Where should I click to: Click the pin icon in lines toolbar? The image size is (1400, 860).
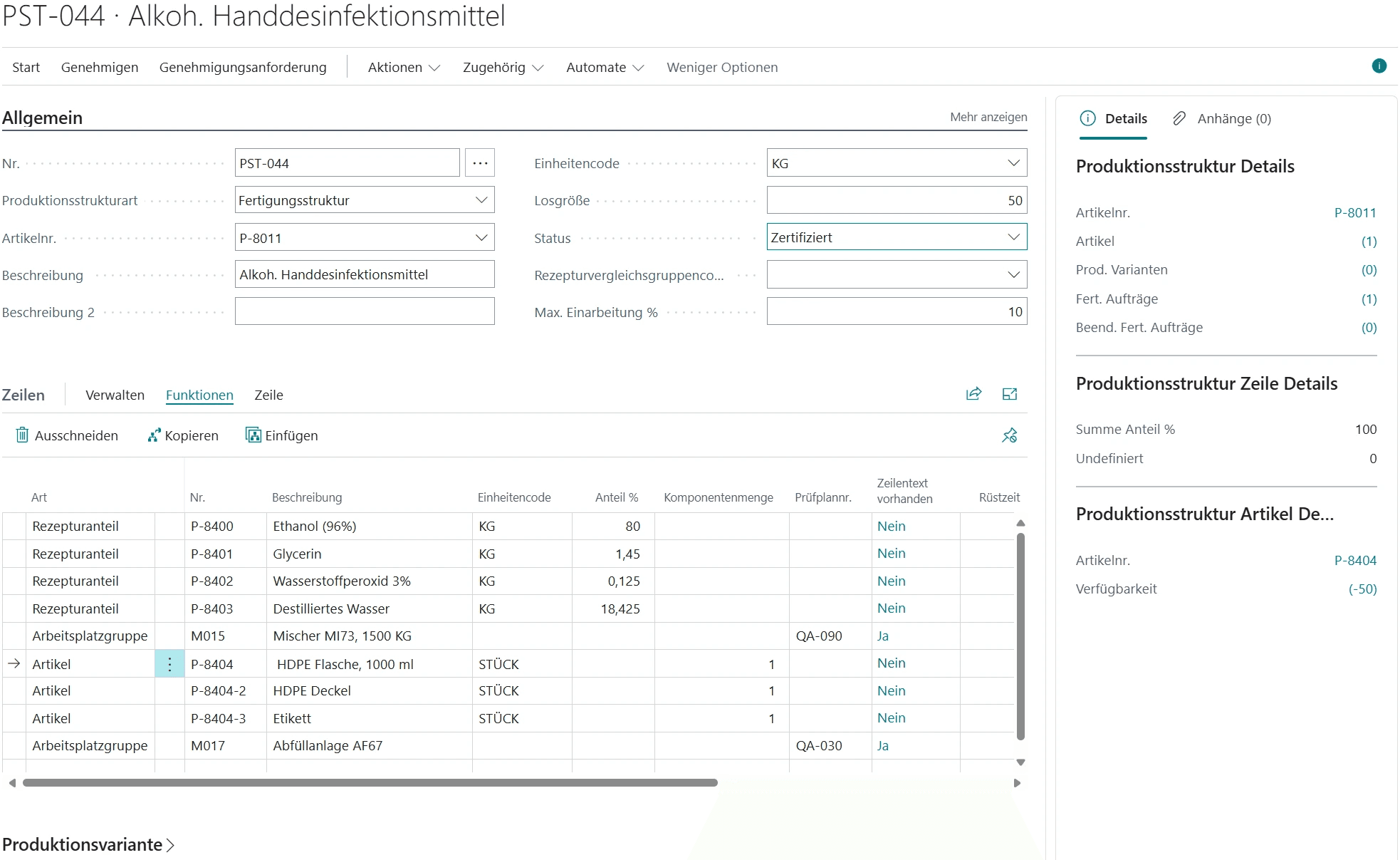coord(1009,435)
